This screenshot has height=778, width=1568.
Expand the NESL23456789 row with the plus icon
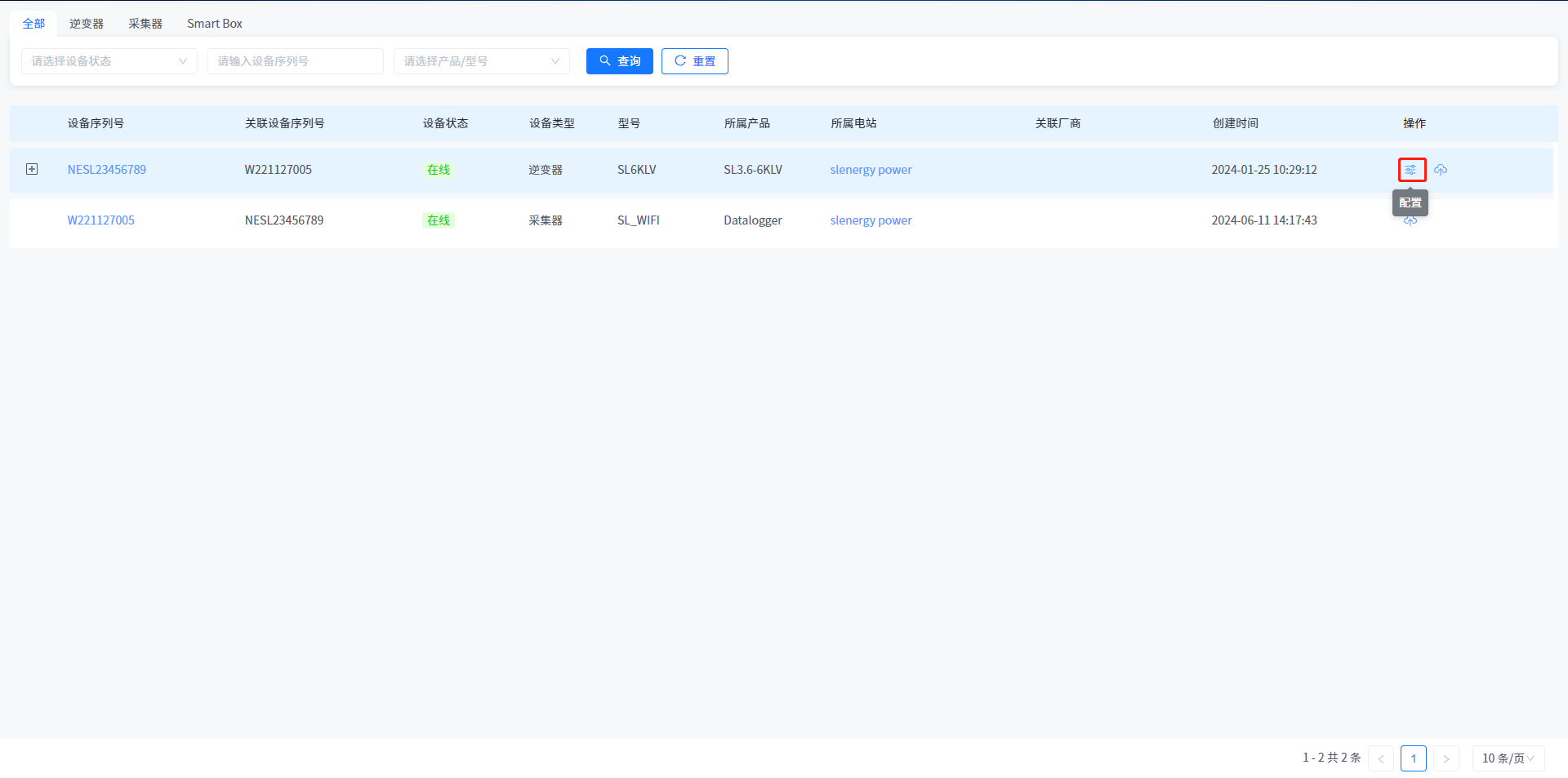pos(32,169)
